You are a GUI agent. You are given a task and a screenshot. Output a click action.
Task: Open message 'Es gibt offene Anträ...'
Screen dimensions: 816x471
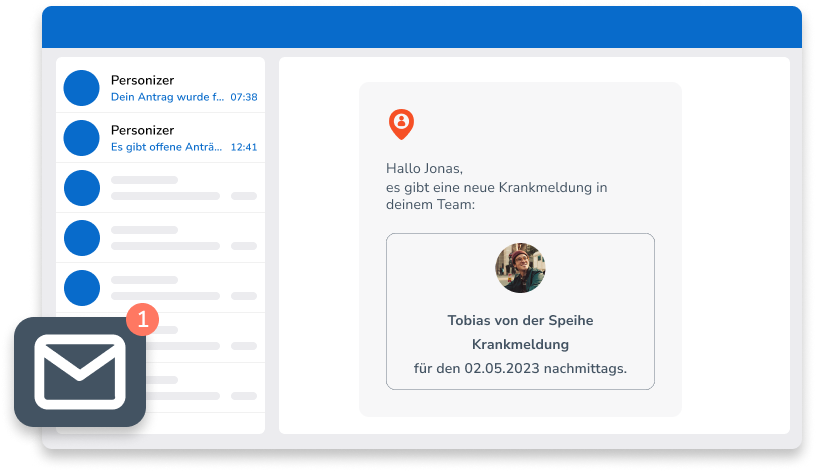(x=167, y=147)
